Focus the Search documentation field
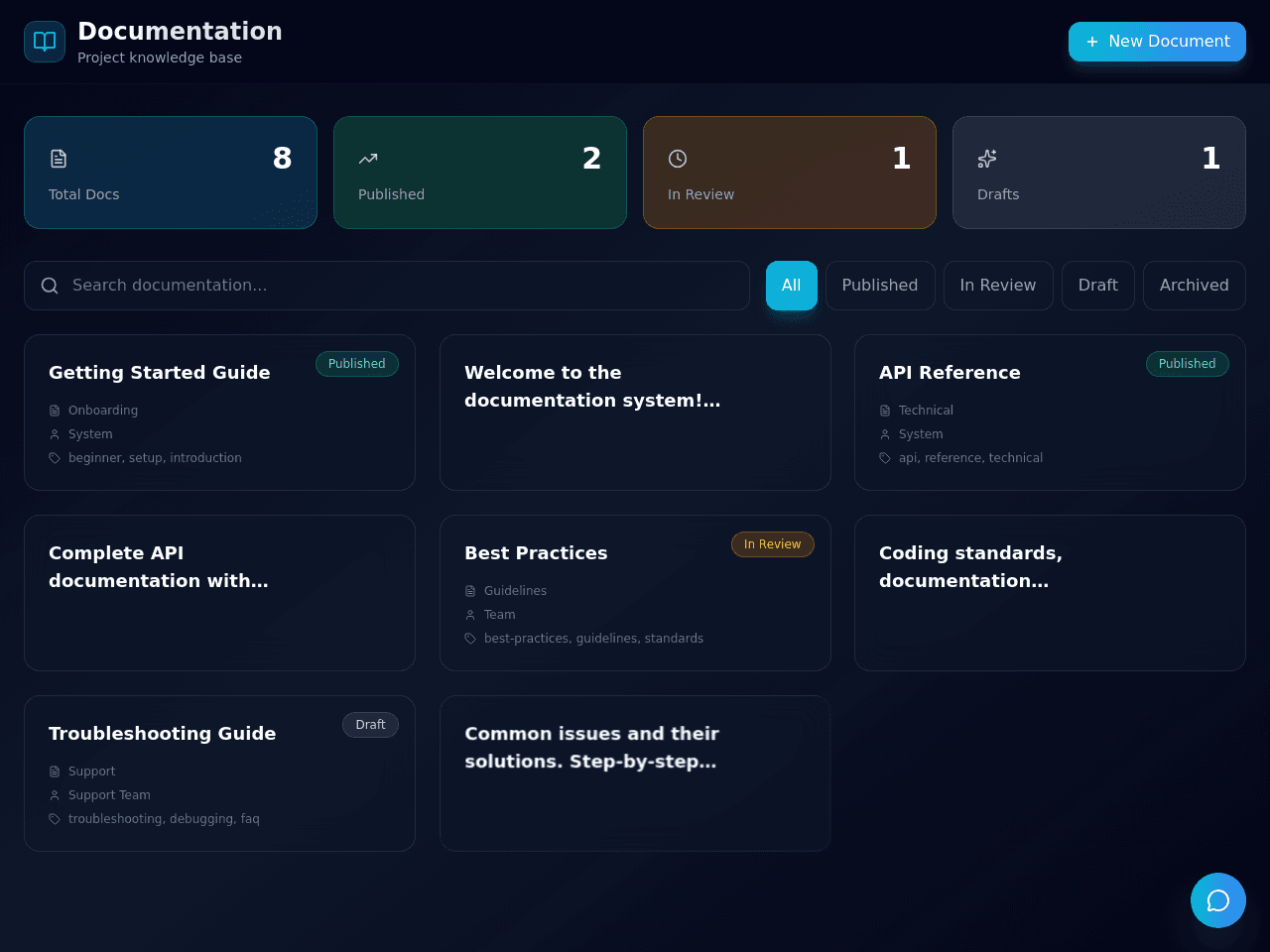The image size is (1270, 952). pos(387,286)
